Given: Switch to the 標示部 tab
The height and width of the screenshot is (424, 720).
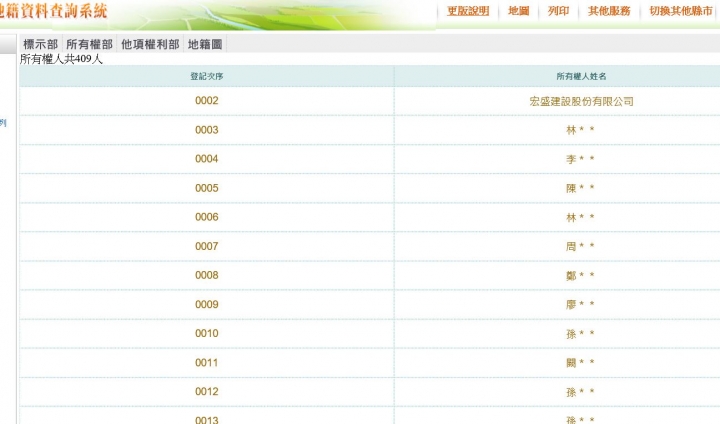Looking at the screenshot, I should (x=40, y=44).
